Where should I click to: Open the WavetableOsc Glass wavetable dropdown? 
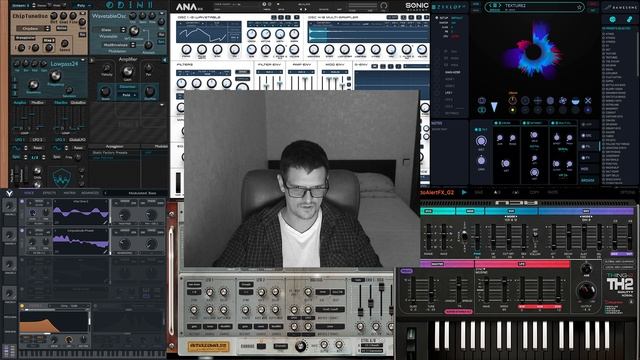pos(110,30)
